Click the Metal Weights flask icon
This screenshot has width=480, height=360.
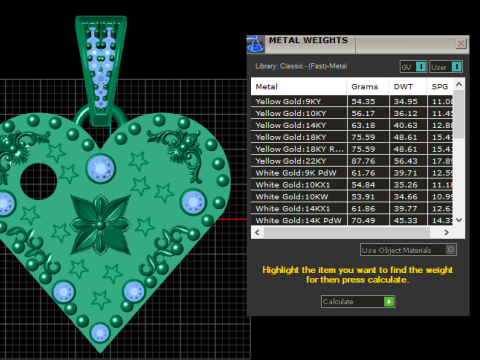coord(255,44)
